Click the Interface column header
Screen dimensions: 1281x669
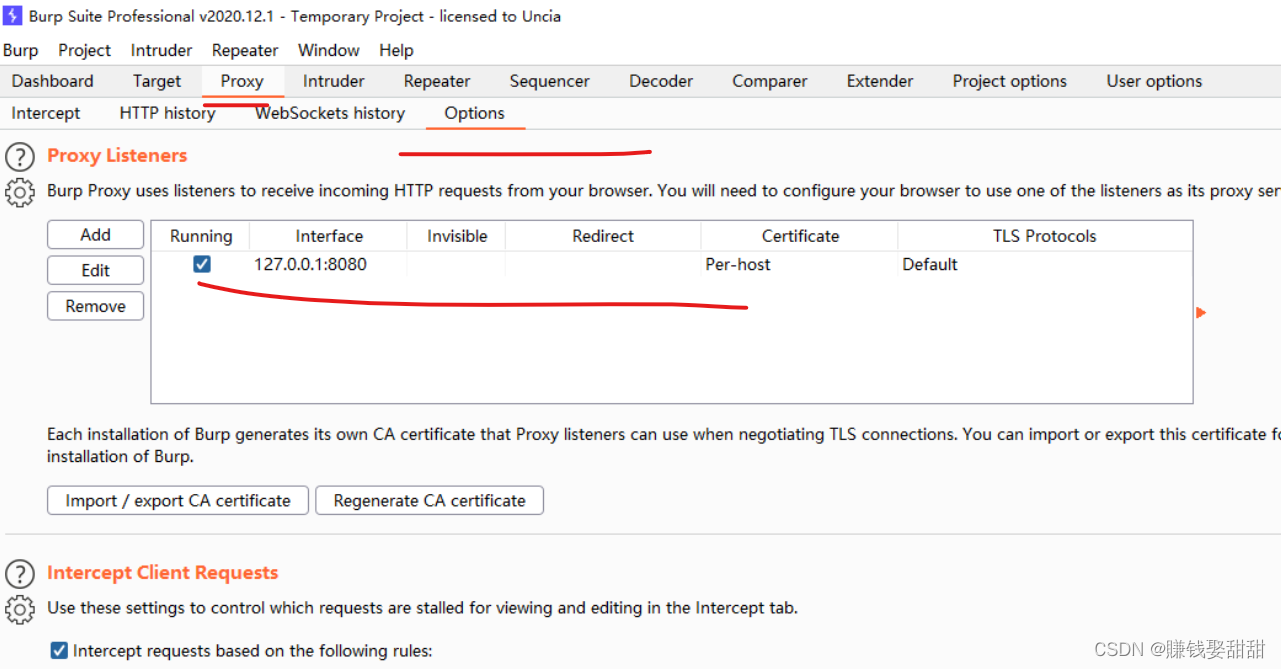point(329,236)
